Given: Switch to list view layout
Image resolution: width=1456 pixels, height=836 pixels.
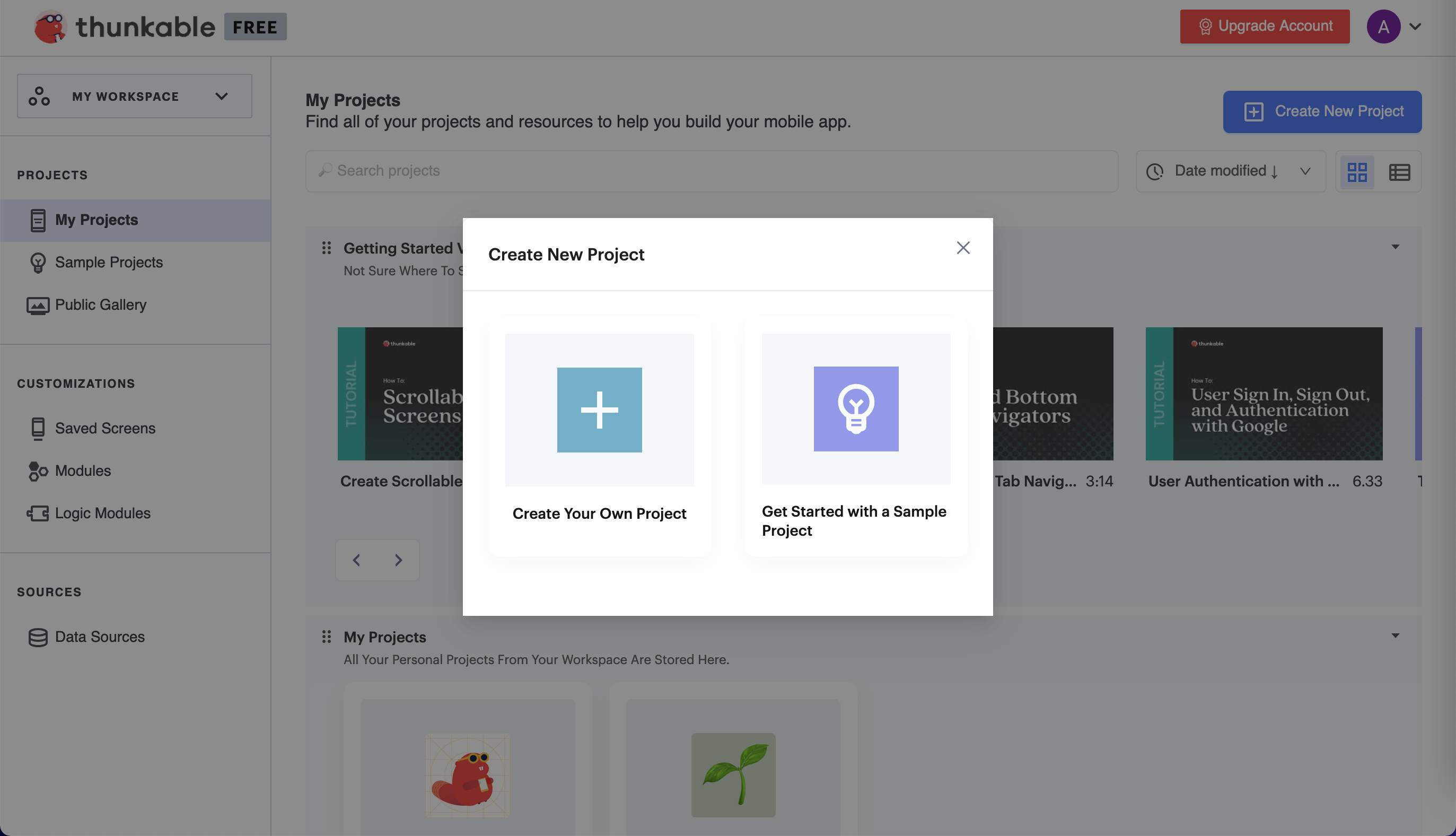Looking at the screenshot, I should 1399,172.
